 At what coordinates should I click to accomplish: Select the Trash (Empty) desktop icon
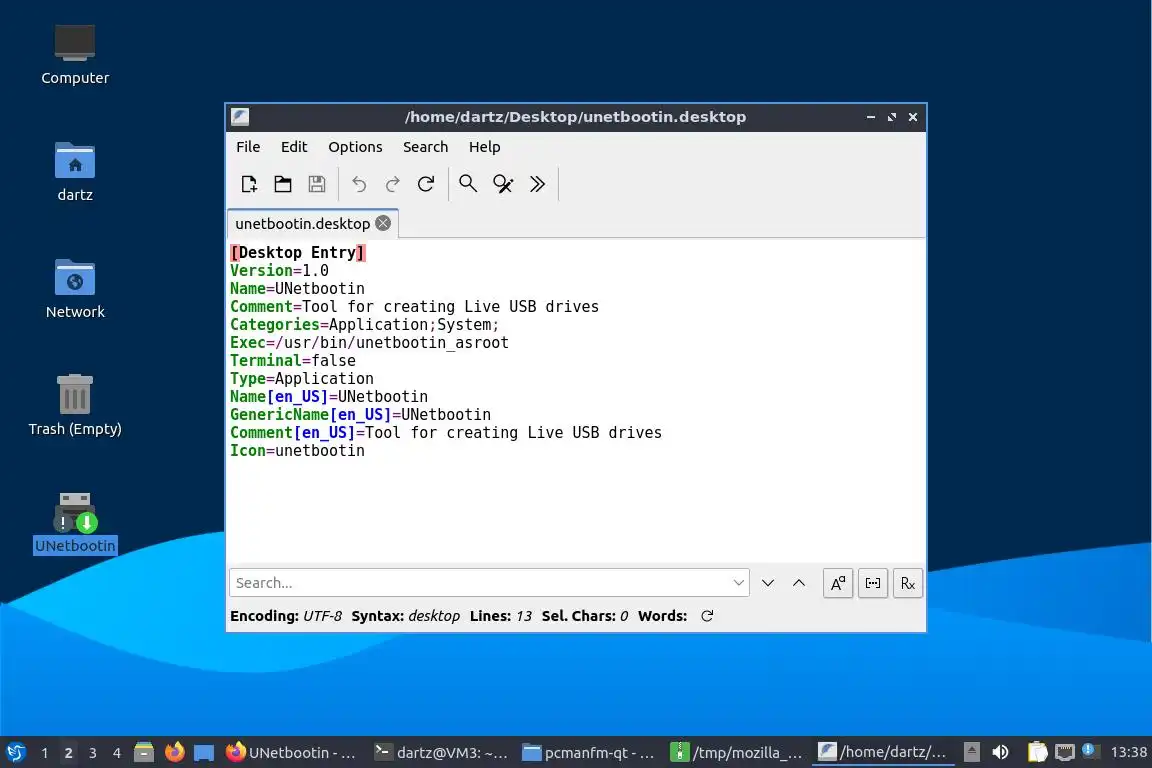point(75,406)
